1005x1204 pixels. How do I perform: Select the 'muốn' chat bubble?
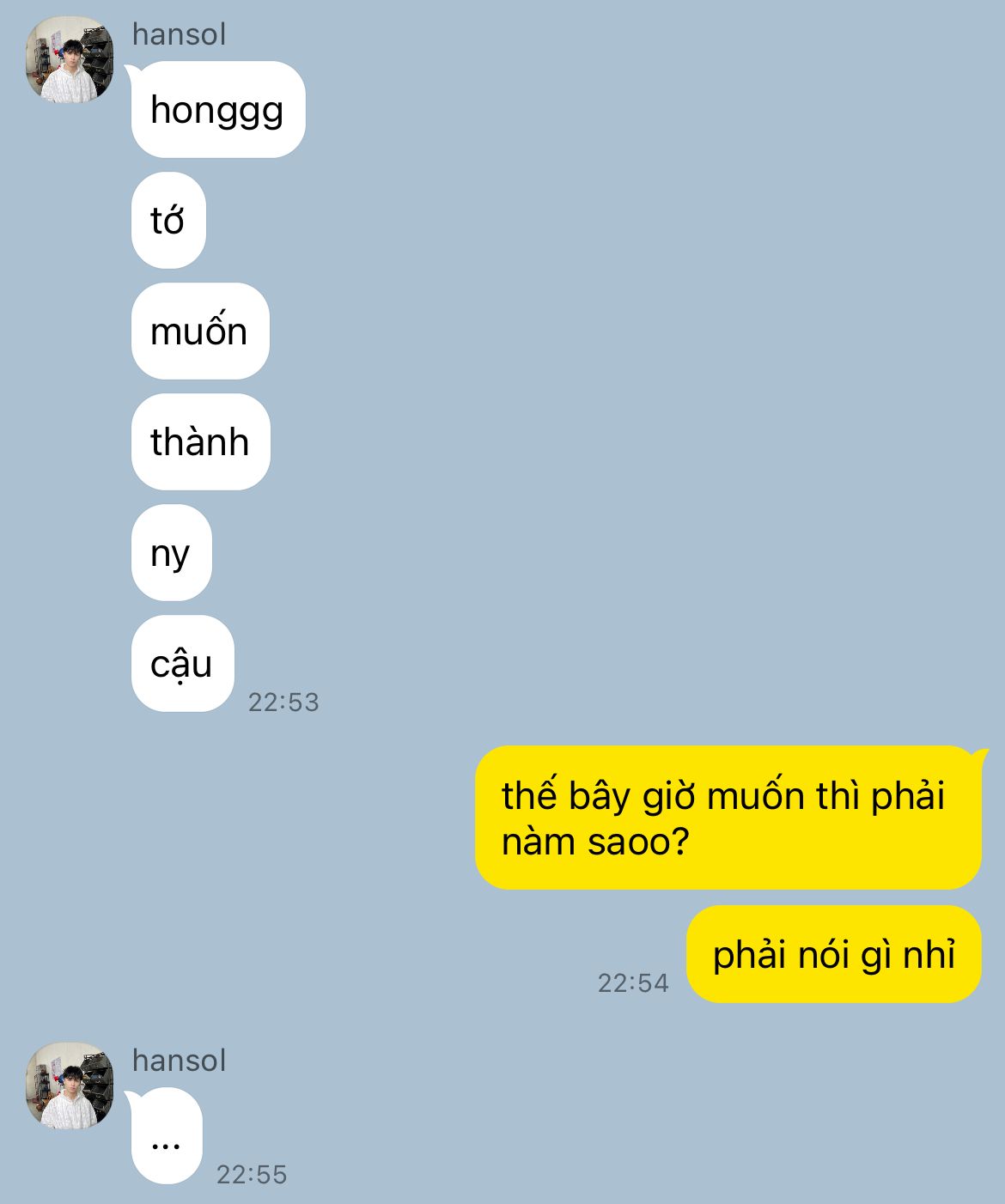[x=200, y=331]
